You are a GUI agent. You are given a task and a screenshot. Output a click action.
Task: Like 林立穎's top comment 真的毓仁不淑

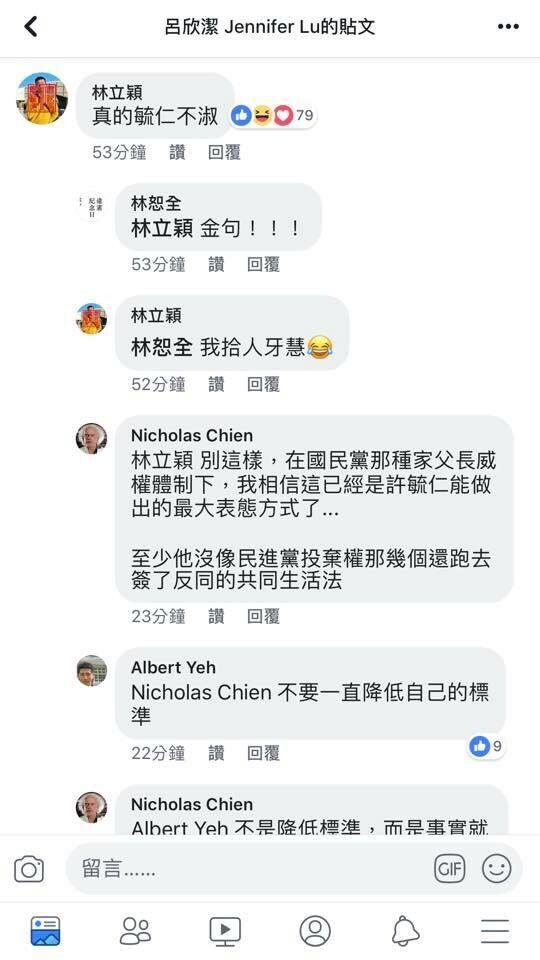click(177, 152)
